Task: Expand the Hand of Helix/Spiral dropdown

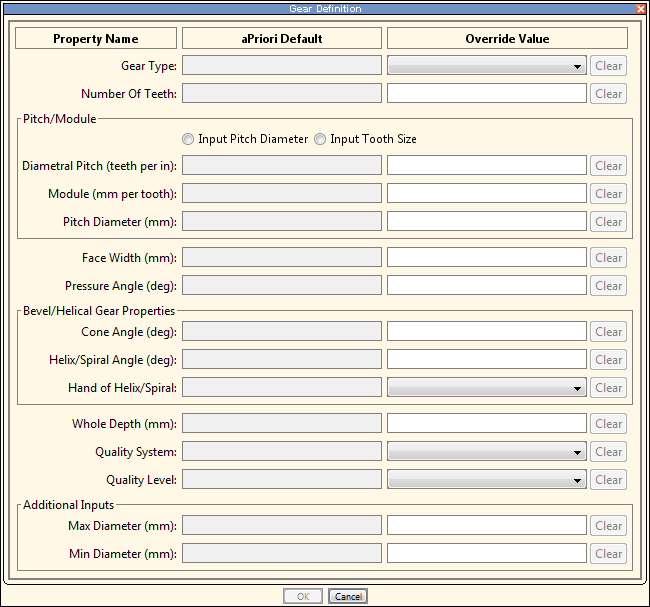Action: coord(486,388)
